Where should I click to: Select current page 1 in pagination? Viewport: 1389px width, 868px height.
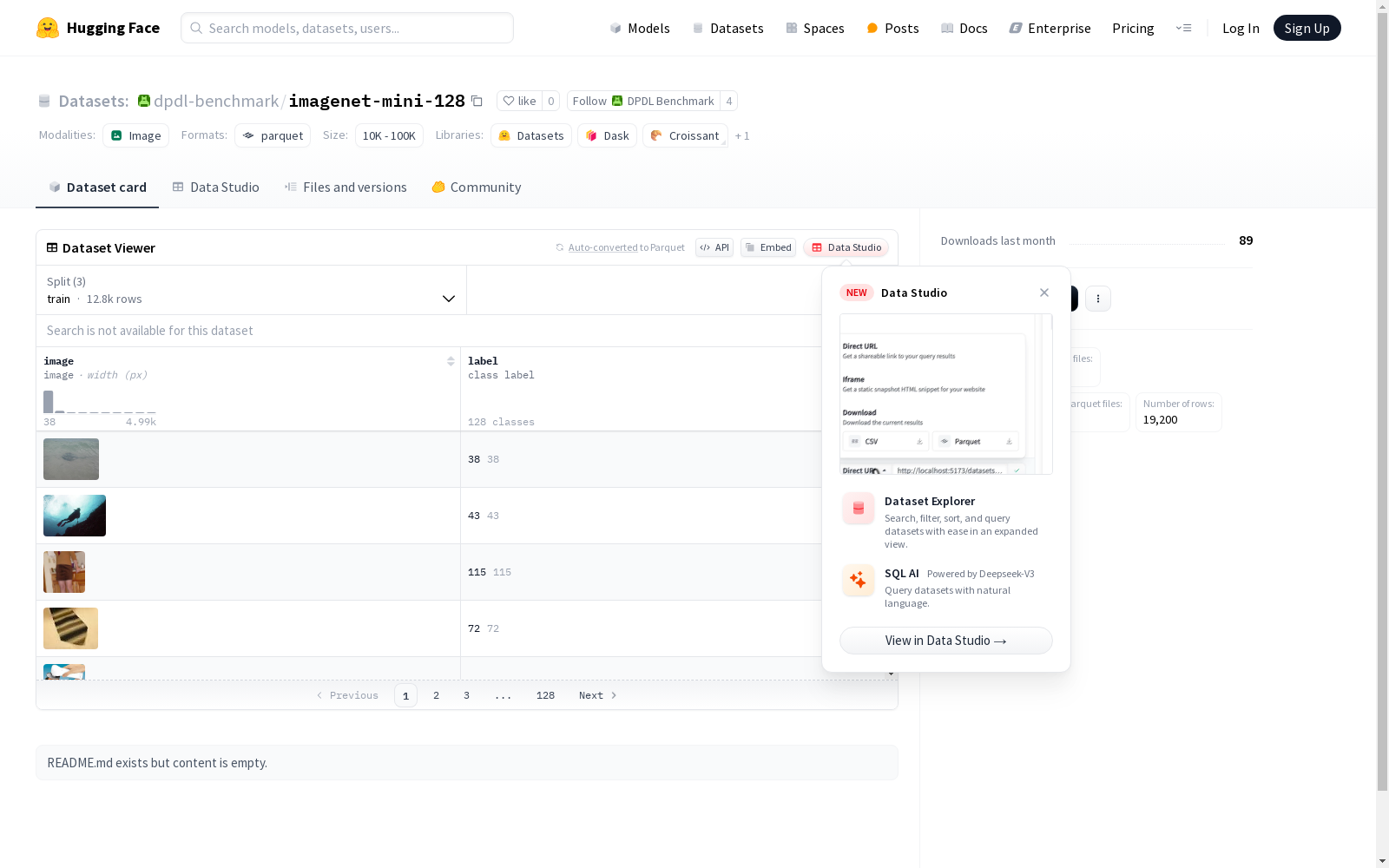click(x=405, y=695)
